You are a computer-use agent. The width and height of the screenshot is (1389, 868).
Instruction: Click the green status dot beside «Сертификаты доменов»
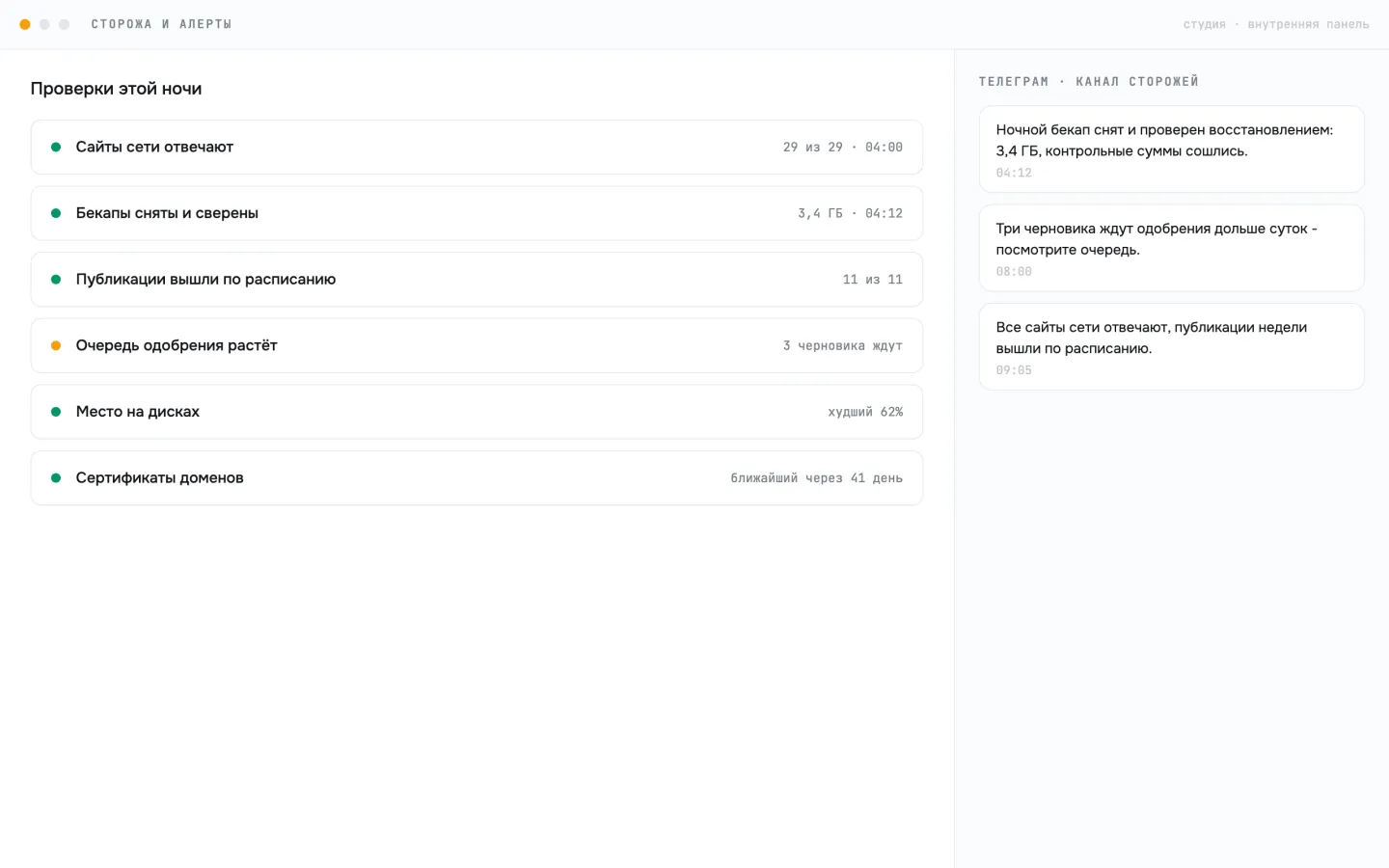click(56, 478)
